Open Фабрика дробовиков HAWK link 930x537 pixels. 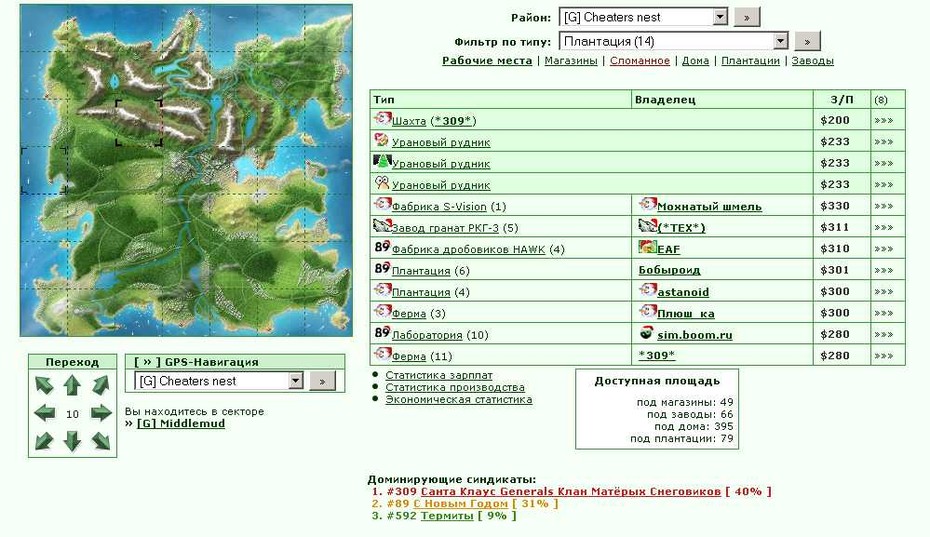point(469,249)
